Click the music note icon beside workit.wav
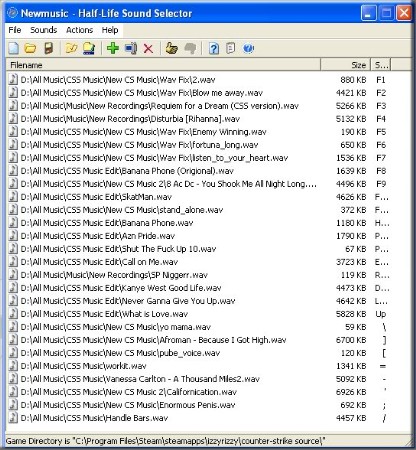The width and height of the screenshot is (416, 450). point(13,366)
